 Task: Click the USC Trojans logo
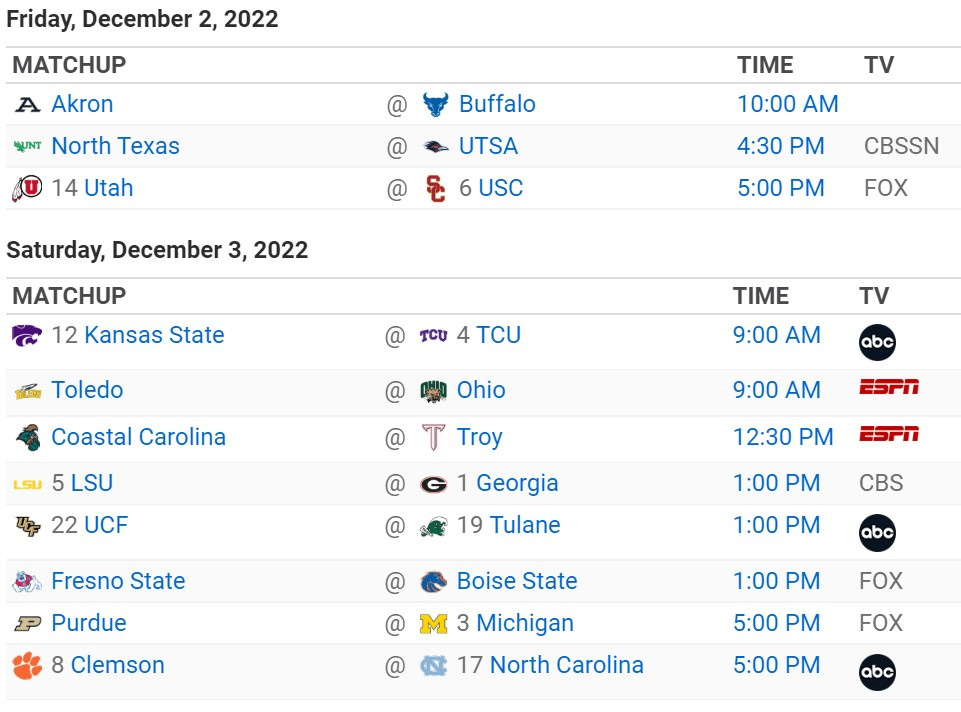[x=435, y=188]
